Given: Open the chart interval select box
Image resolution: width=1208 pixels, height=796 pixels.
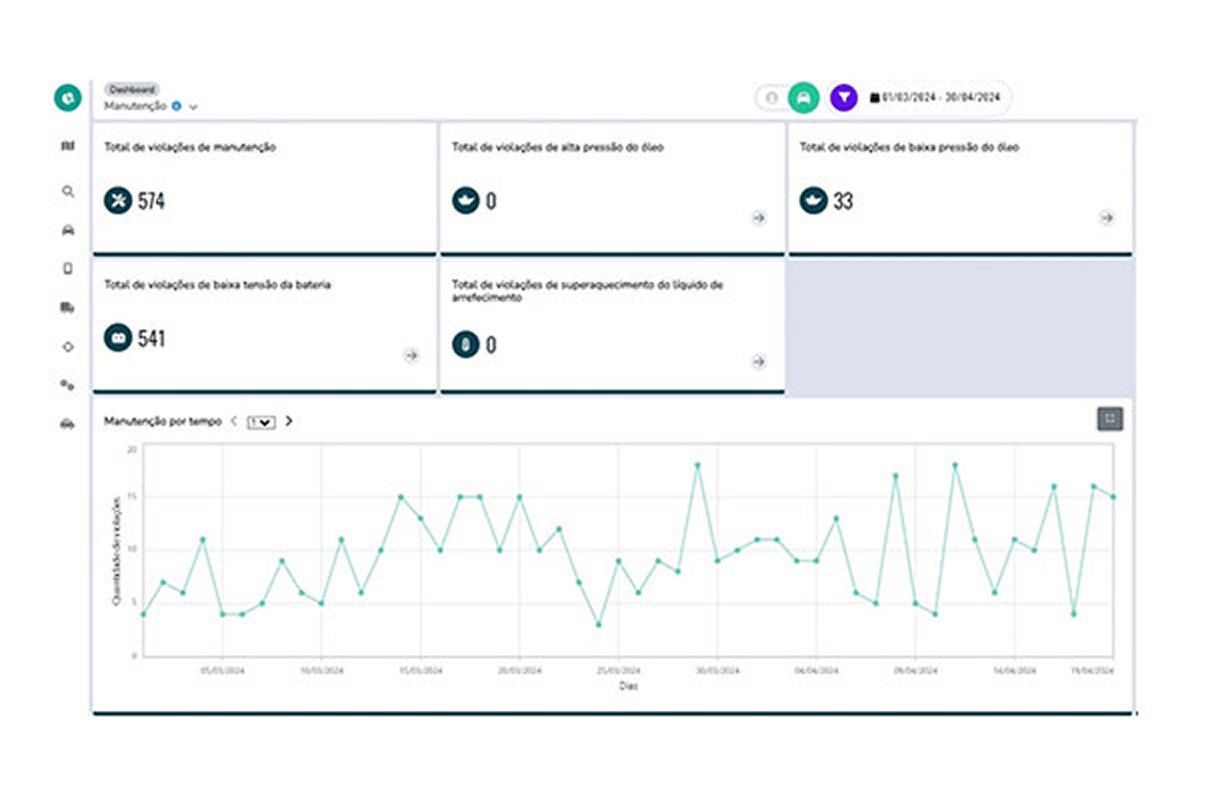Looking at the screenshot, I should pyautogui.click(x=261, y=422).
